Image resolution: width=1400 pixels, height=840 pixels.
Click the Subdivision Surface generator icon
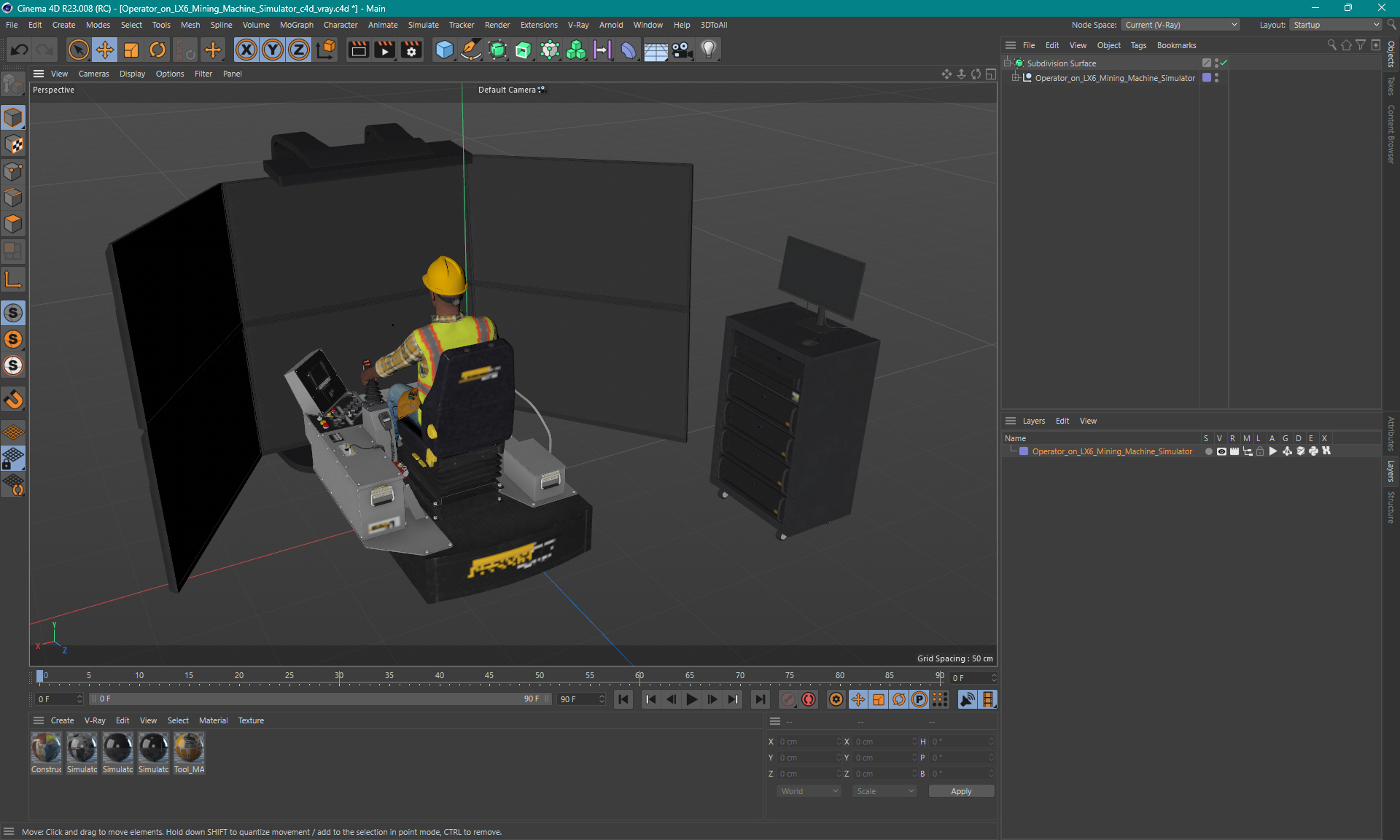tap(497, 50)
